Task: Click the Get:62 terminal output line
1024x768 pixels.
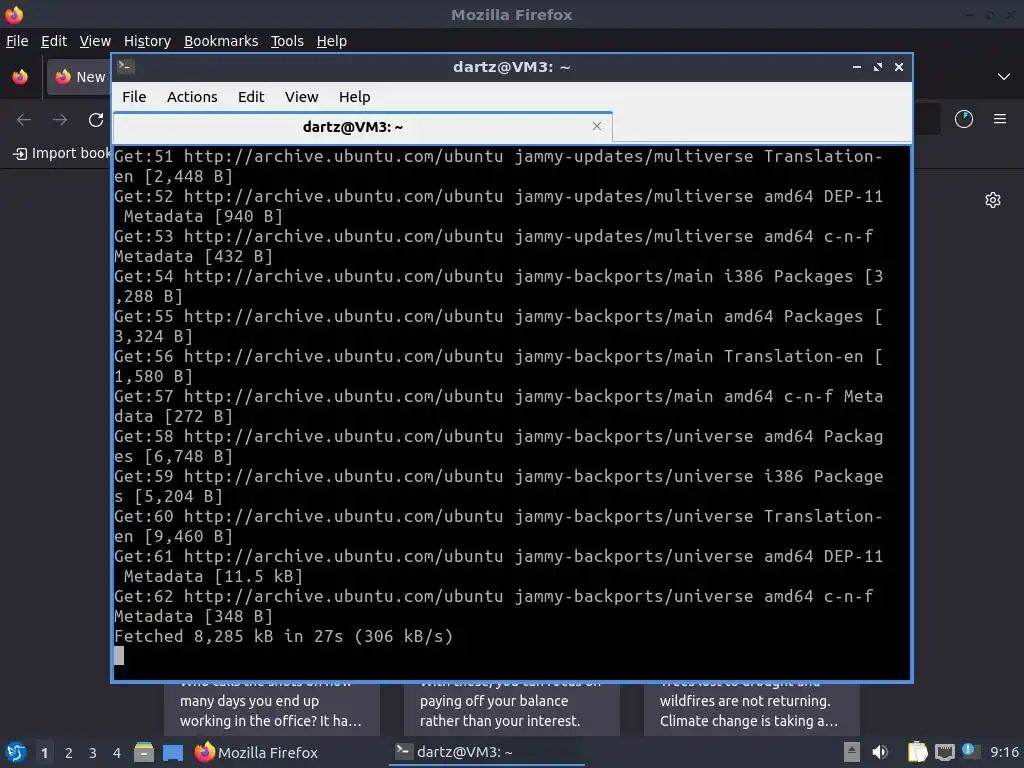Action: click(494, 606)
